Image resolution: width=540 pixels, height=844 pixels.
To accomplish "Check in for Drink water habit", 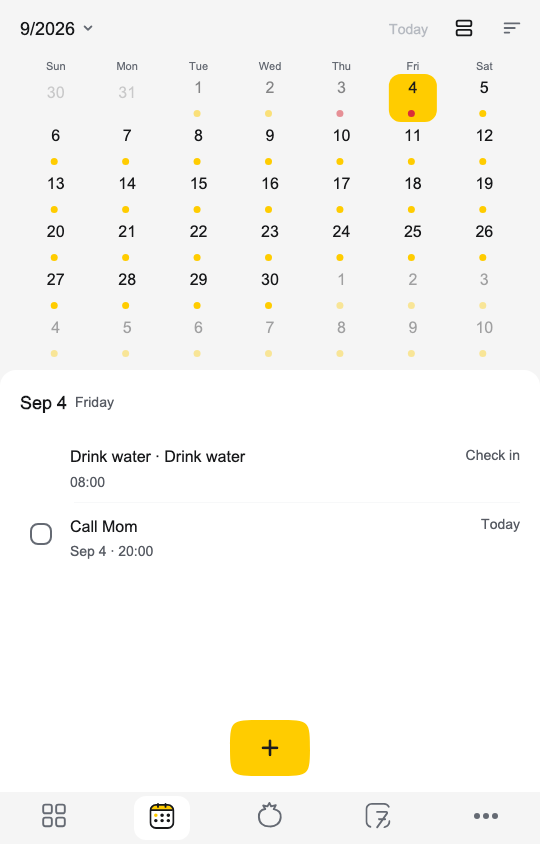I will (492, 455).
